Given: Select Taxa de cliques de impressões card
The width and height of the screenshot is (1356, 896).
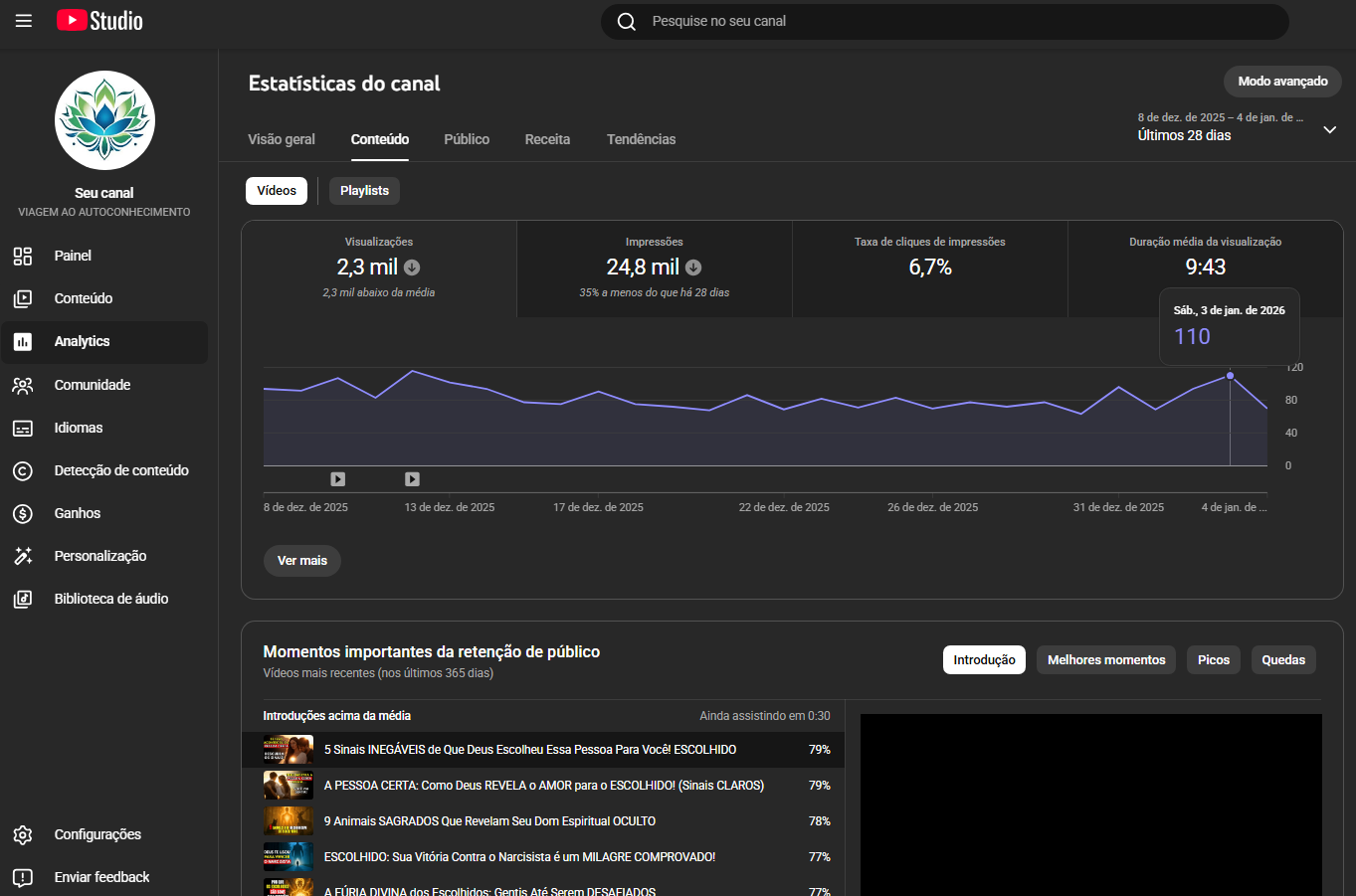Looking at the screenshot, I should (930, 269).
